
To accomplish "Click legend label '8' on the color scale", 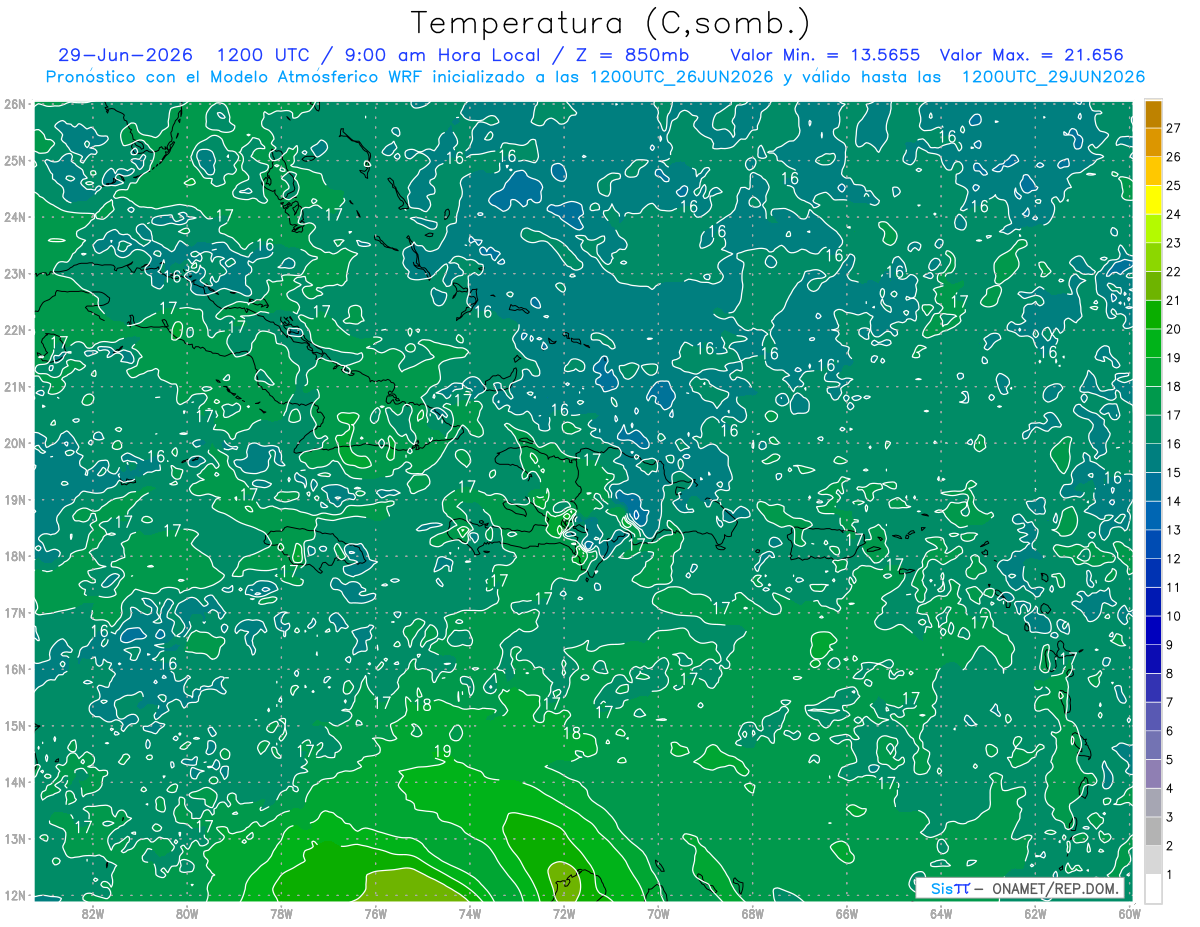I will [1170, 674].
